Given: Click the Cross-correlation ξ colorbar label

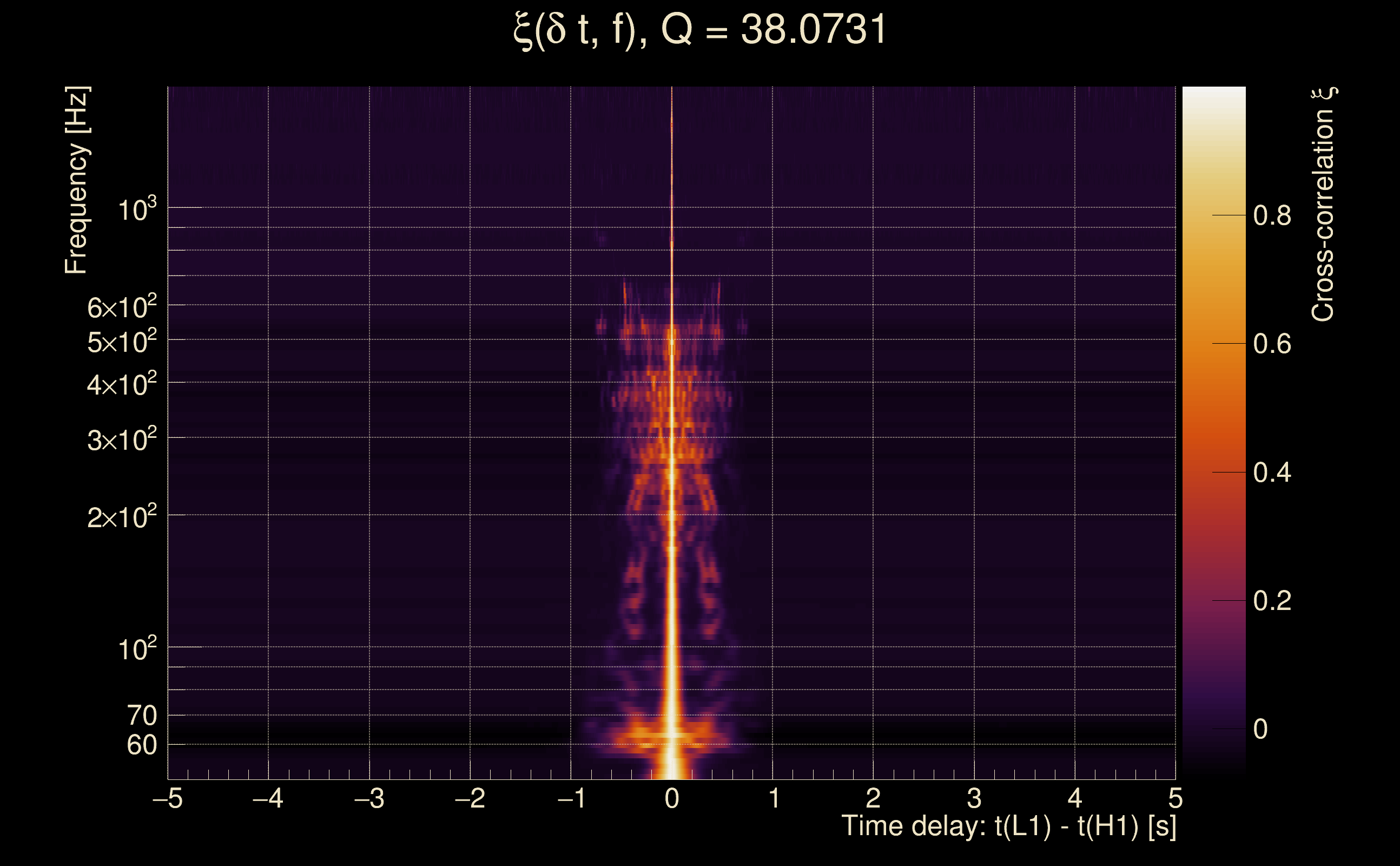Looking at the screenshot, I should click(x=1323, y=204).
